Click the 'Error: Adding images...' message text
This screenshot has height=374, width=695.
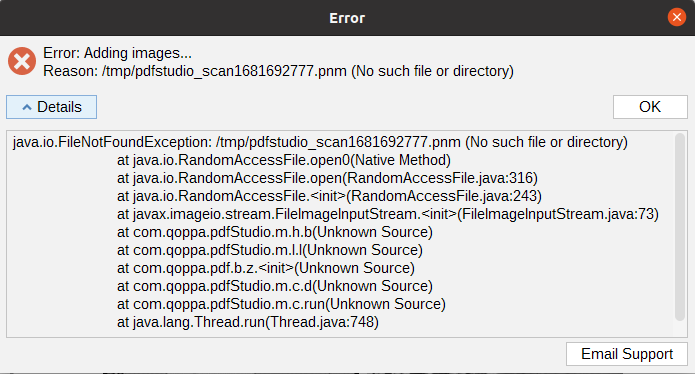click(117, 53)
